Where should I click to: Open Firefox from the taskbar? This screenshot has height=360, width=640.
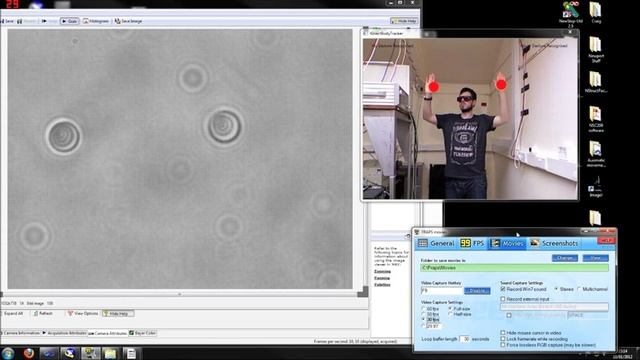tap(29, 353)
